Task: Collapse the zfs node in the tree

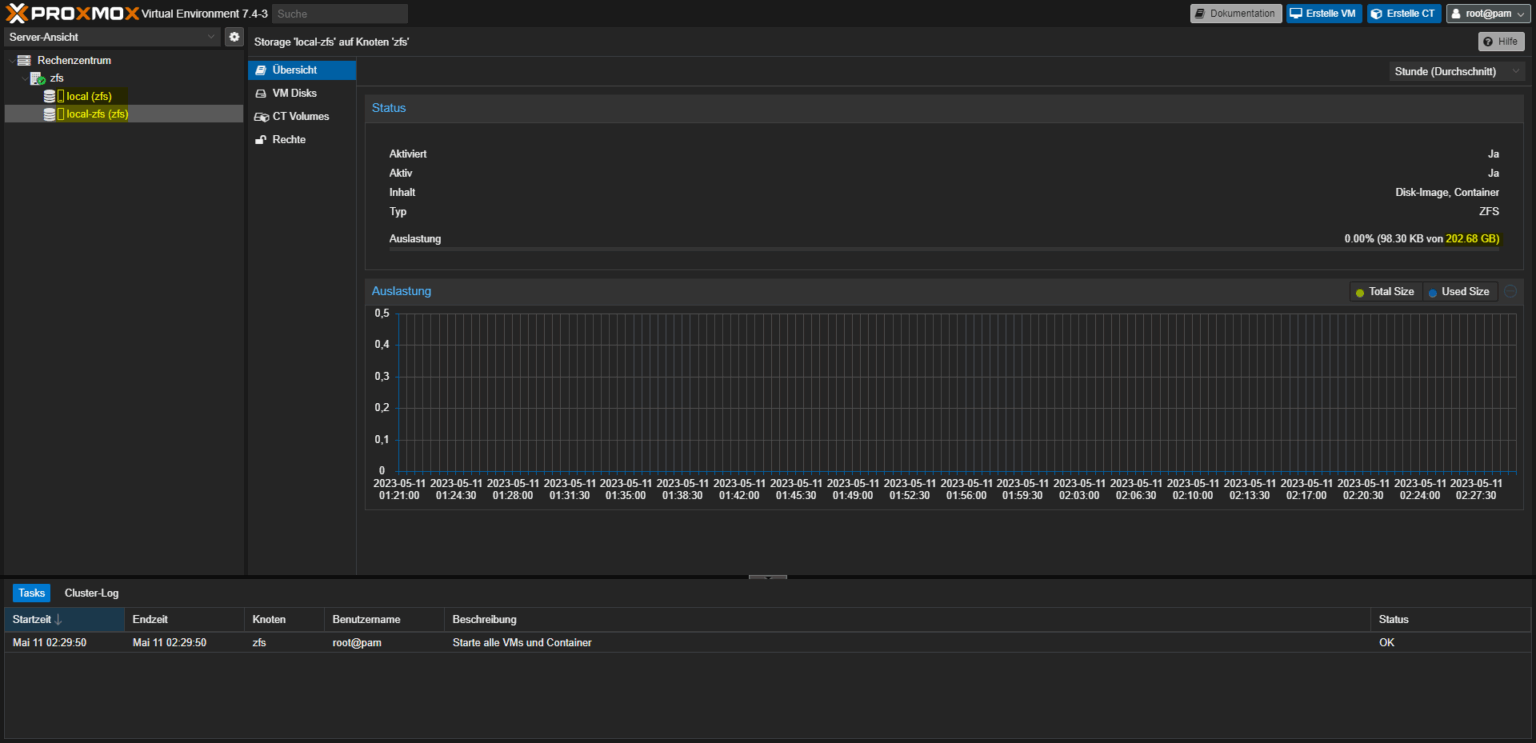Action: coord(24,78)
